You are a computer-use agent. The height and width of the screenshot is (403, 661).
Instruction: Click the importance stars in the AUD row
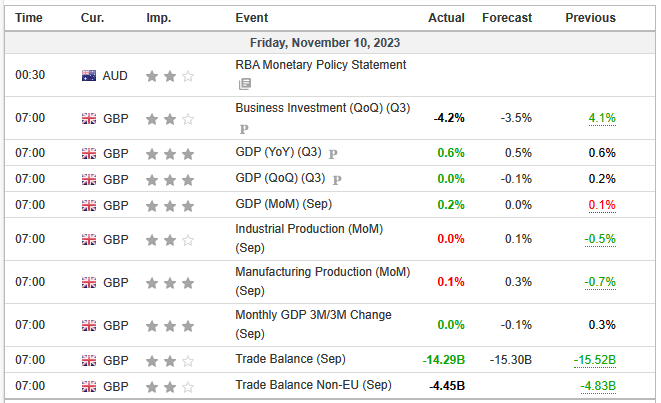coord(169,75)
